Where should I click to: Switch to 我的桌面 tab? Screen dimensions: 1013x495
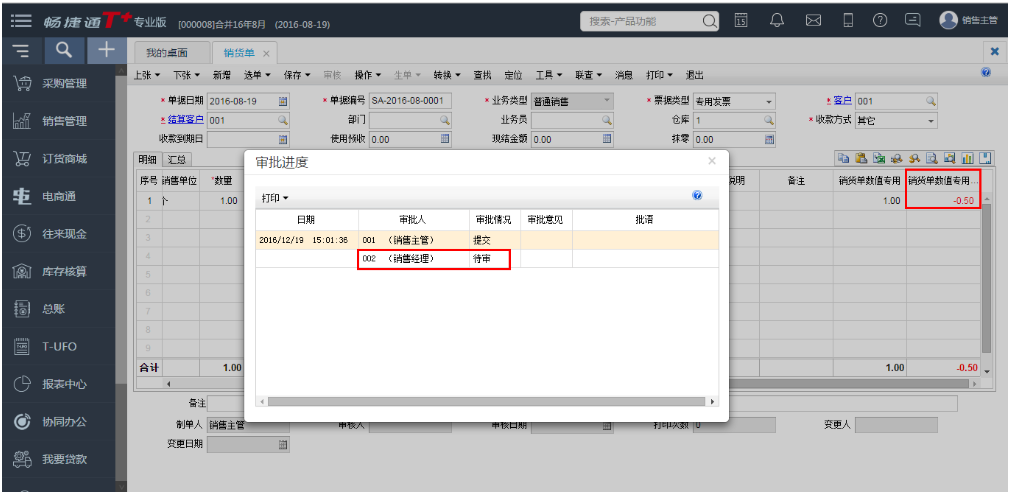pos(172,53)
